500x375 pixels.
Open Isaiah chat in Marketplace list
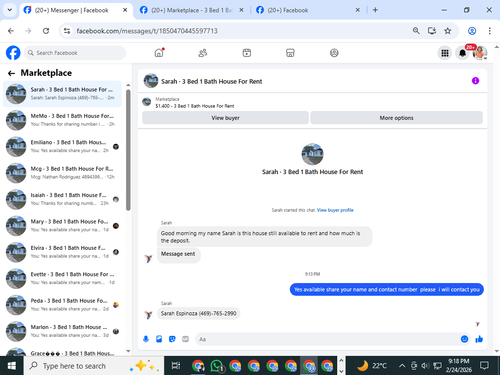62,199
